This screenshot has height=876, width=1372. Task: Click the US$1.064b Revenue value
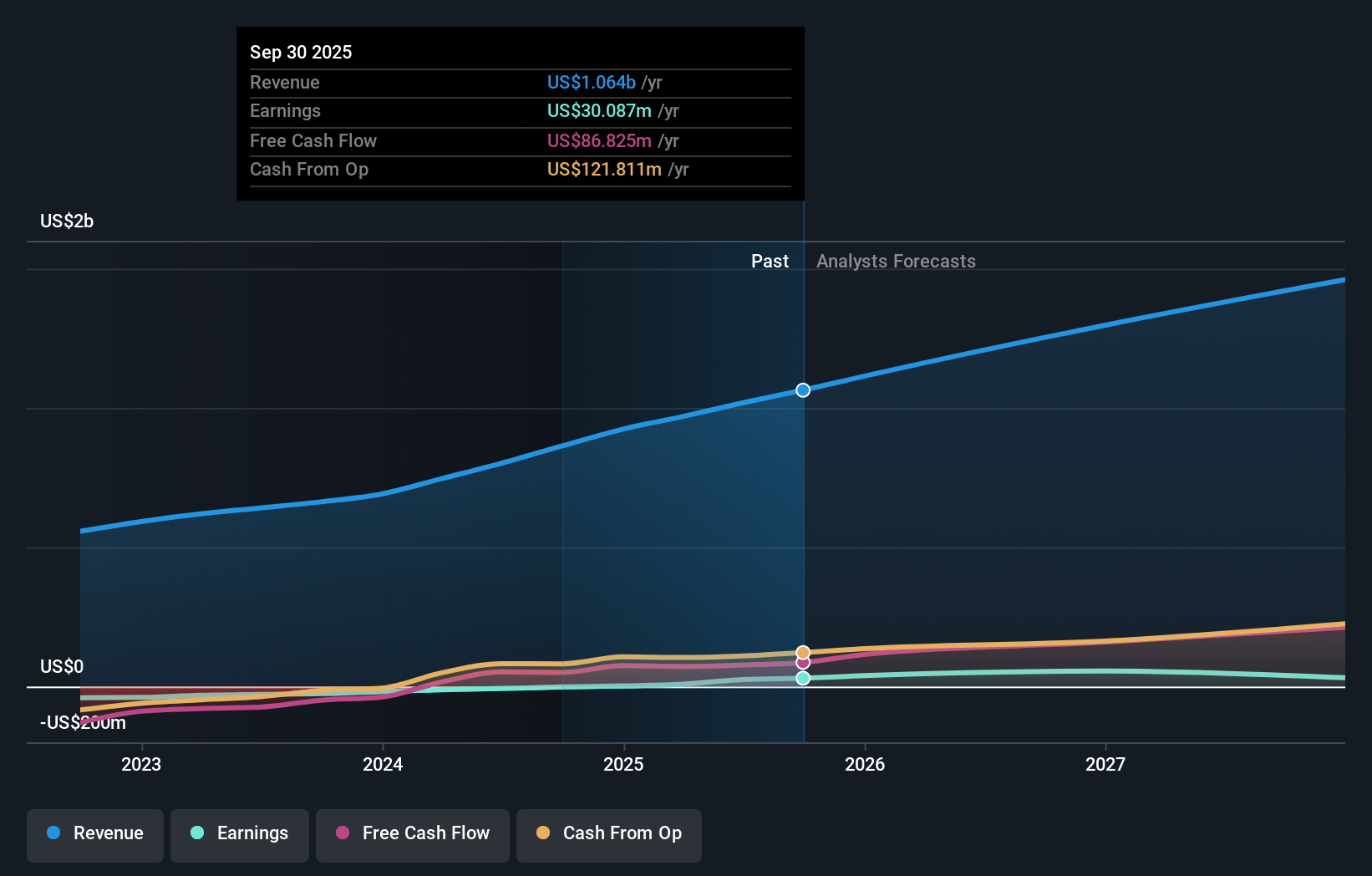point(593,82)
